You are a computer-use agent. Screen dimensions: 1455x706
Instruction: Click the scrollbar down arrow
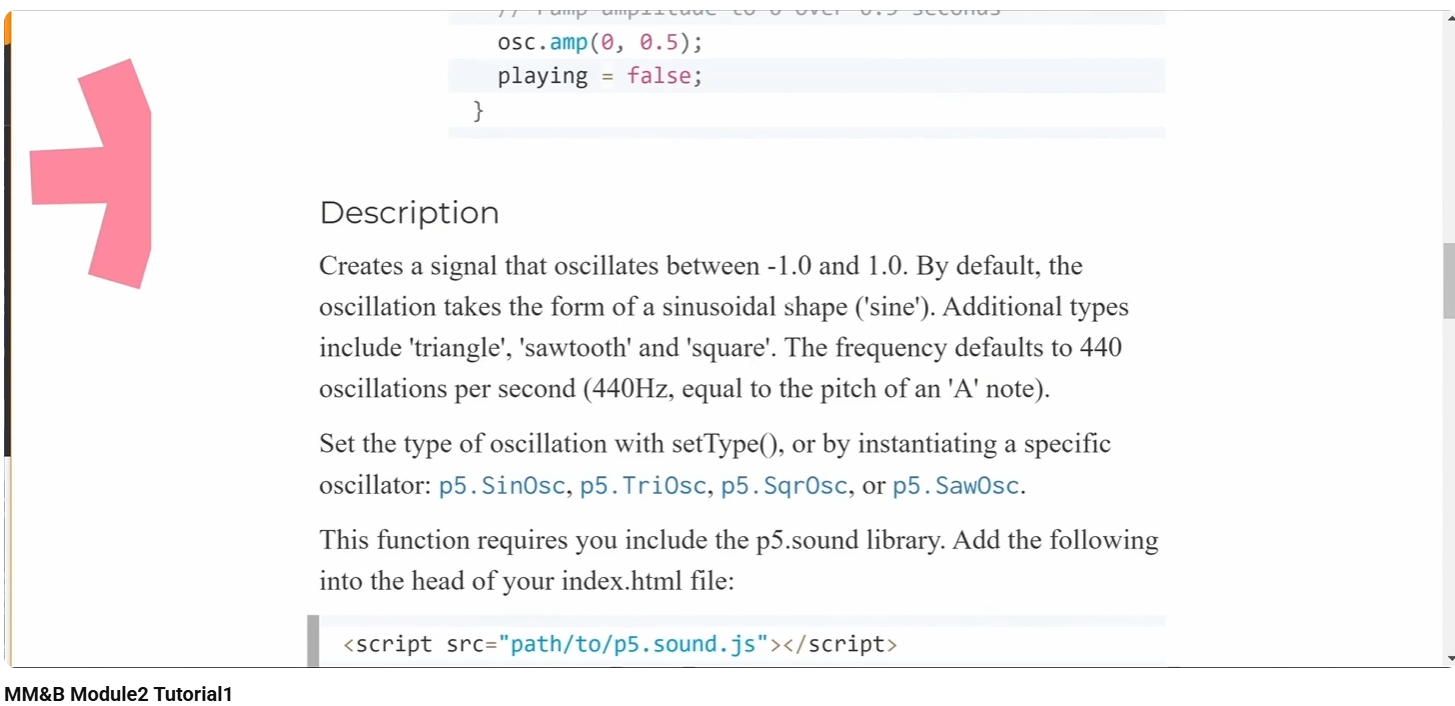point(1448,659)
